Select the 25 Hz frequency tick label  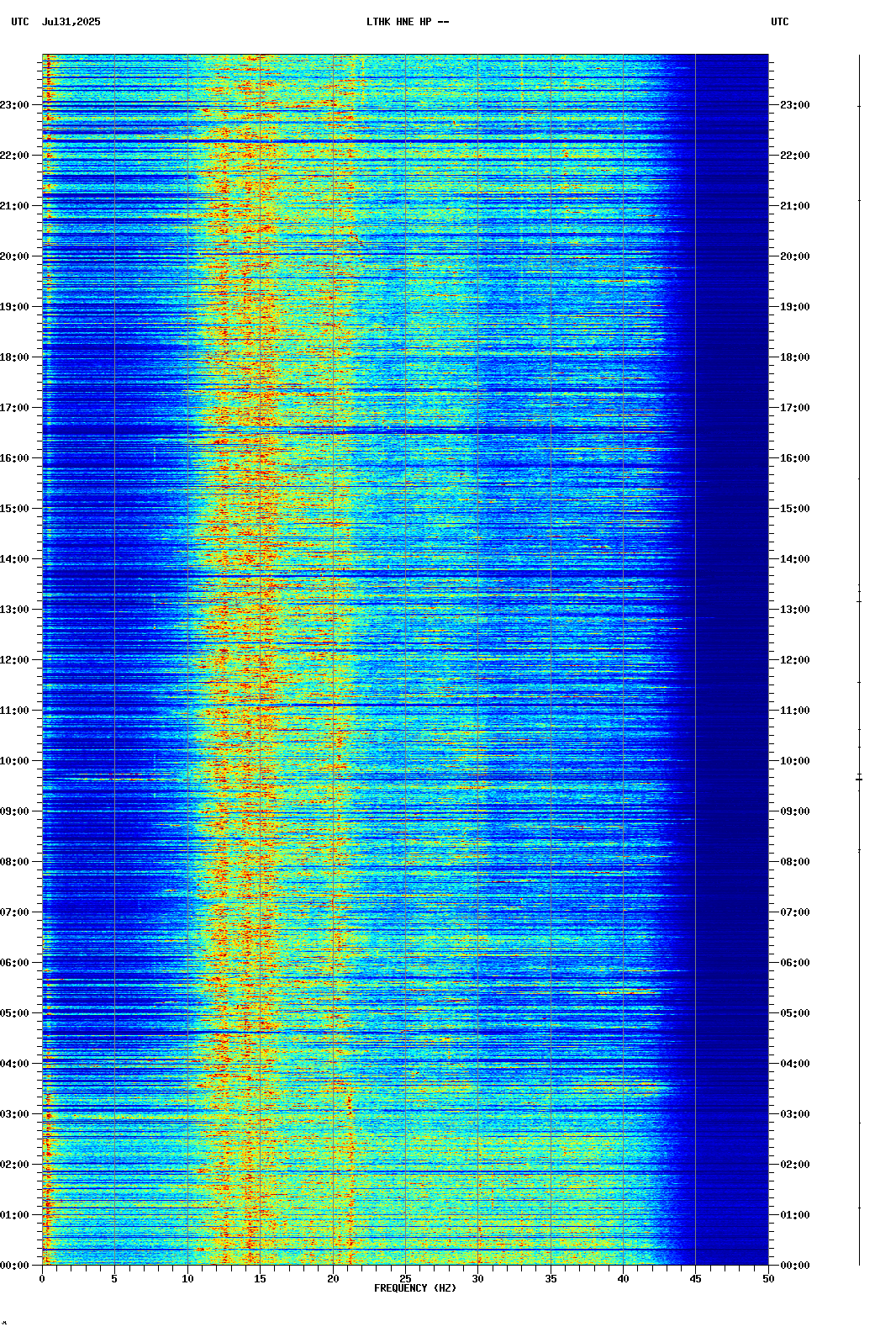point(405,1279)
